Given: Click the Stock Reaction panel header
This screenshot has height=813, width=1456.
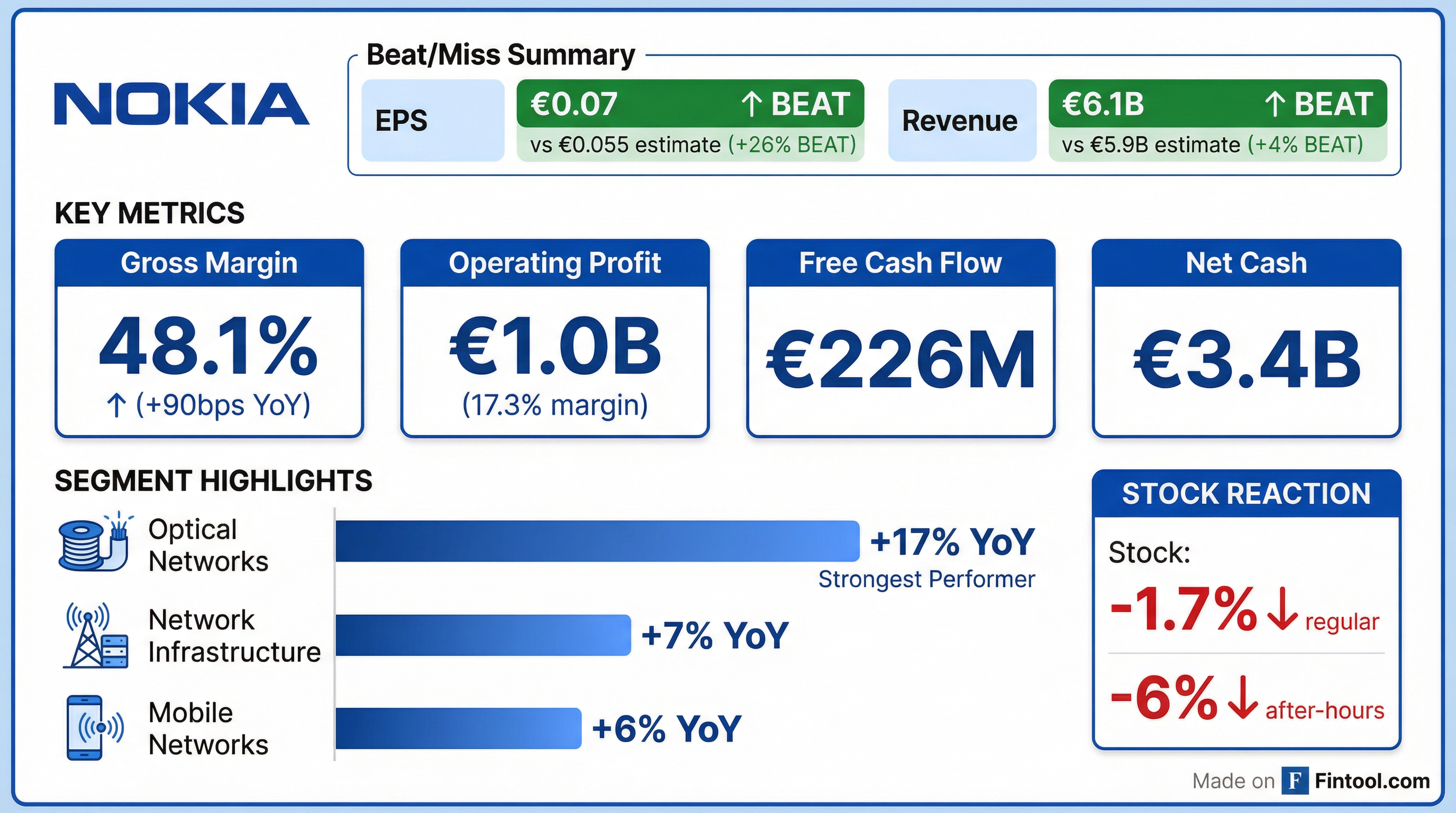Looking at the screenshot, I should pos(1246,493).
